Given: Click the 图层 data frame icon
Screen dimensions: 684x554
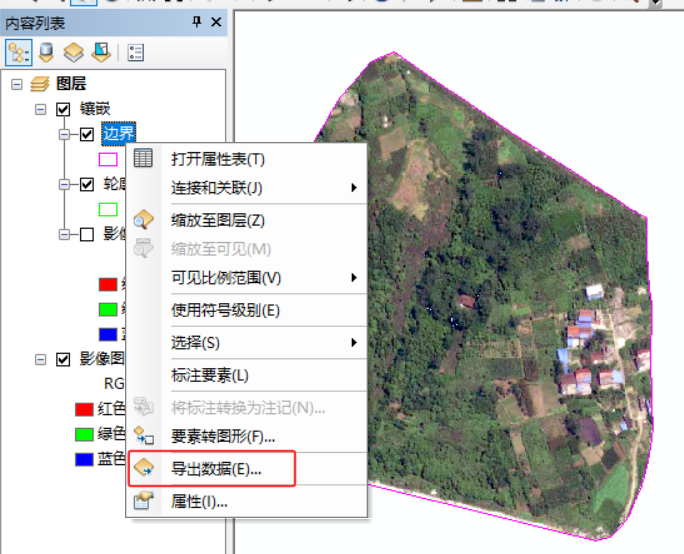Looking at the screenshot, I should pyautogui.click(x=41, y=85).
